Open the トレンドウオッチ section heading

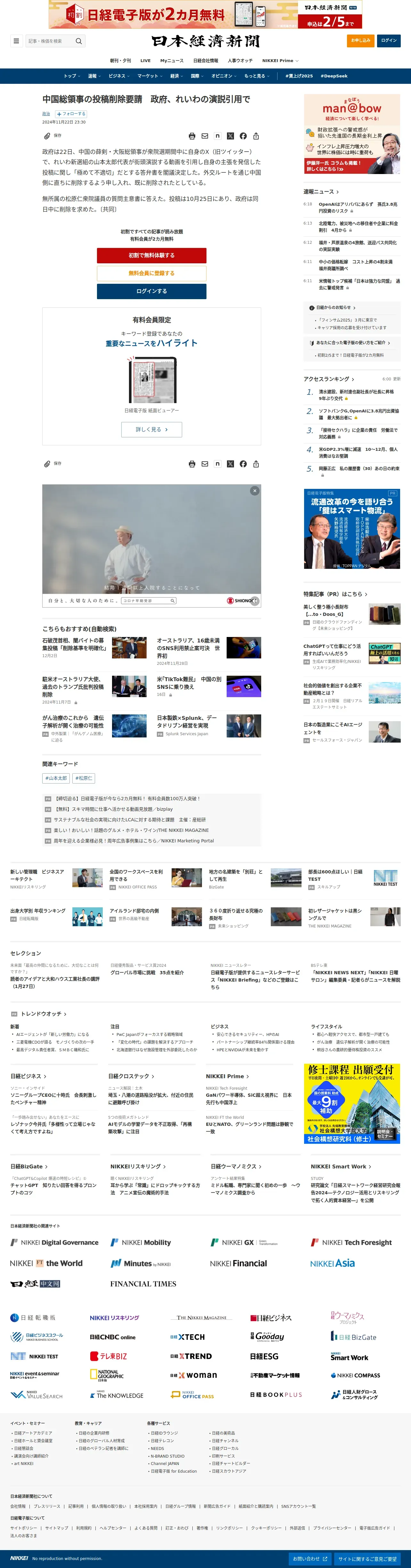(x=44, y=1014)
